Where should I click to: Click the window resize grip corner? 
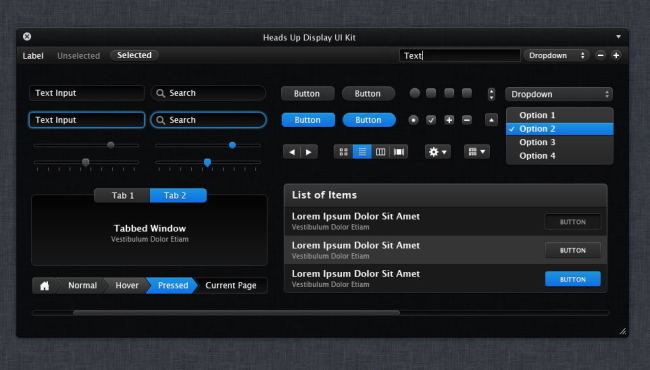tap(623, 331)
